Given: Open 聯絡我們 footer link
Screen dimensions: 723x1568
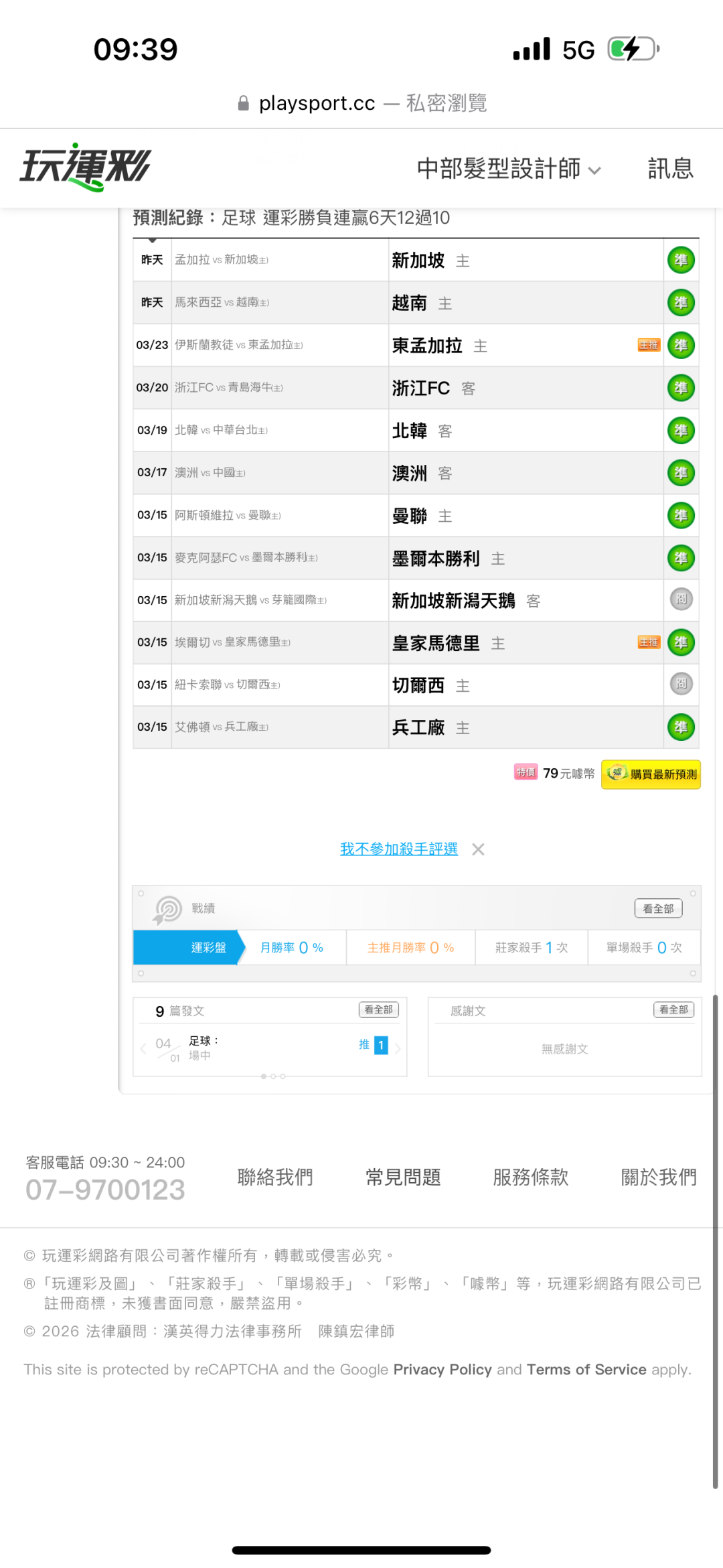Looking at the screenshot, I should pyautogui.click(x=275, y=1177).
